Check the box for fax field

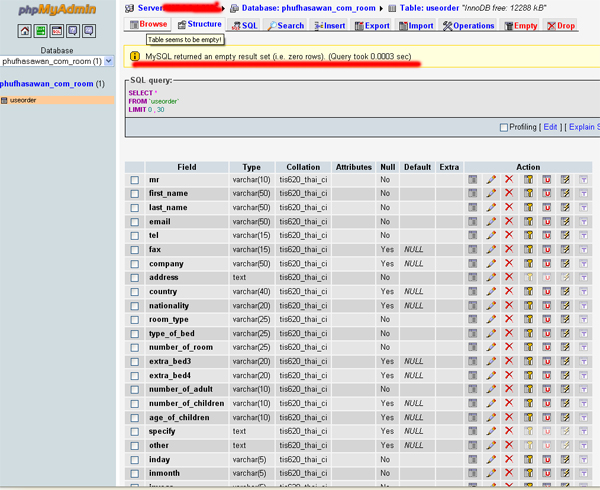(135, 250)
